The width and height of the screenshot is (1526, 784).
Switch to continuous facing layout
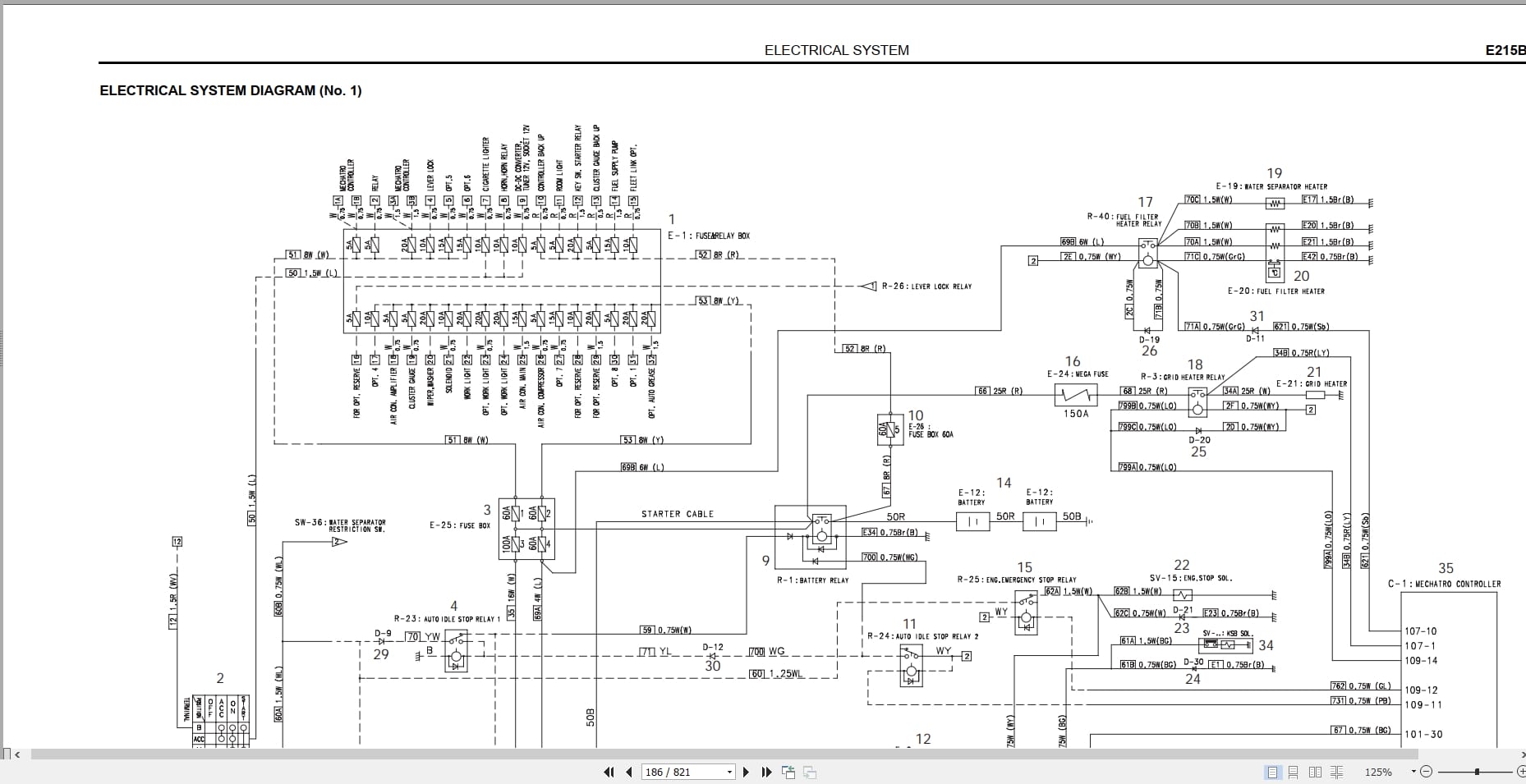[x=1336, y=772]
